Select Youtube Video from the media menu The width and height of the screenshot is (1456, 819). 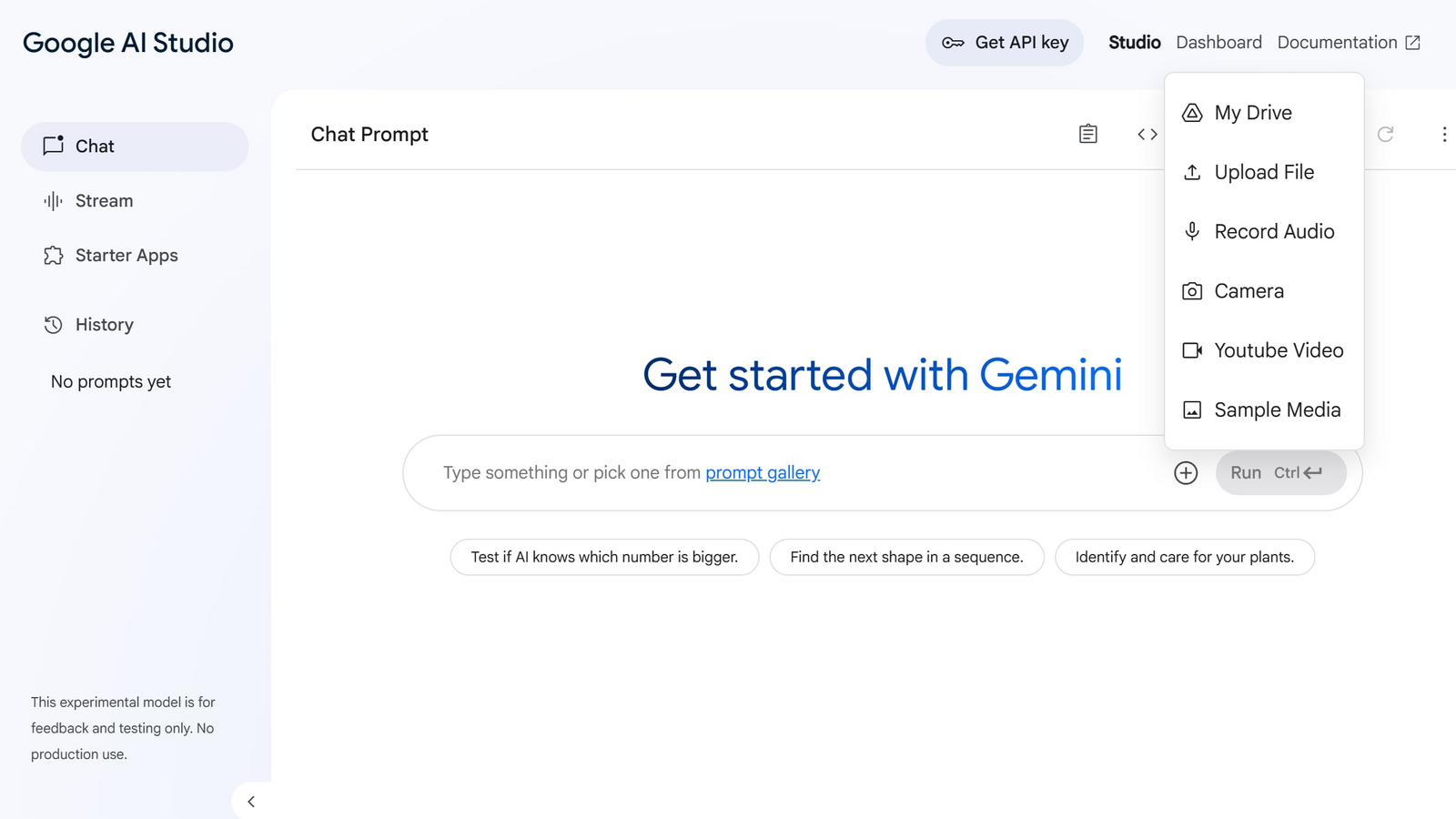tap(1279, 350)
